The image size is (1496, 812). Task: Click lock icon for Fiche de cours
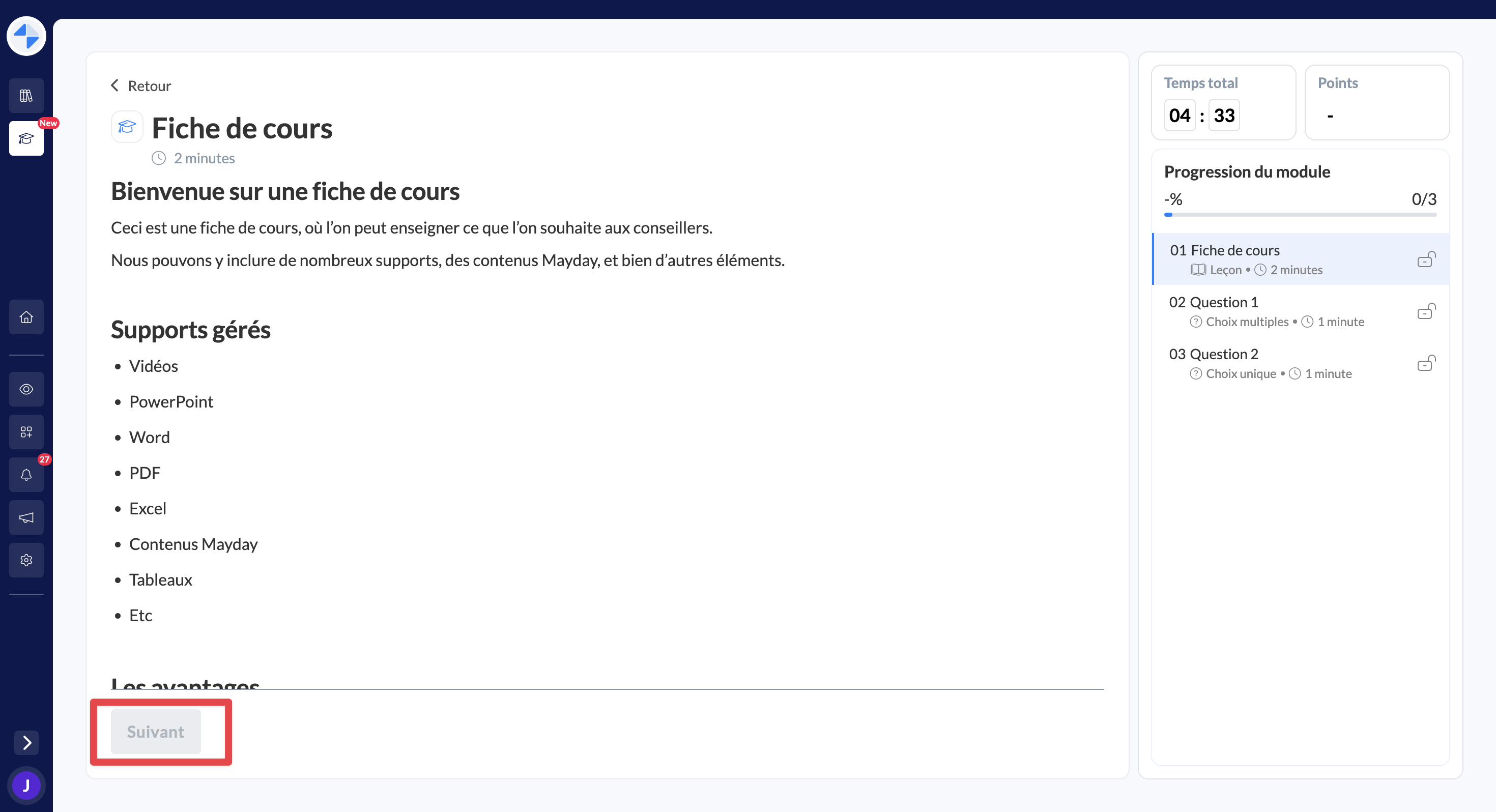coord(1426,259)
